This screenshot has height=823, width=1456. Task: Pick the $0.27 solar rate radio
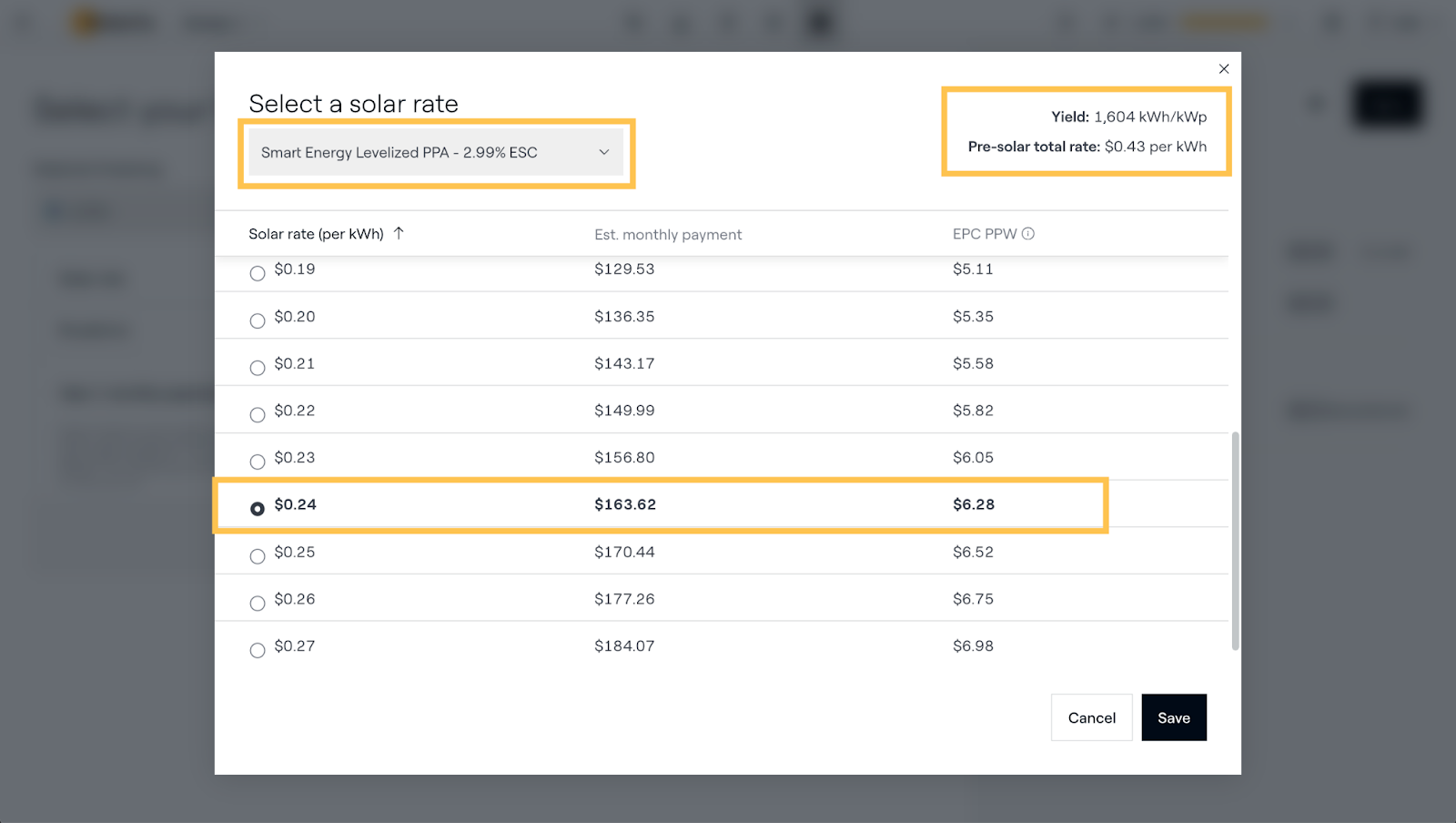258,650
